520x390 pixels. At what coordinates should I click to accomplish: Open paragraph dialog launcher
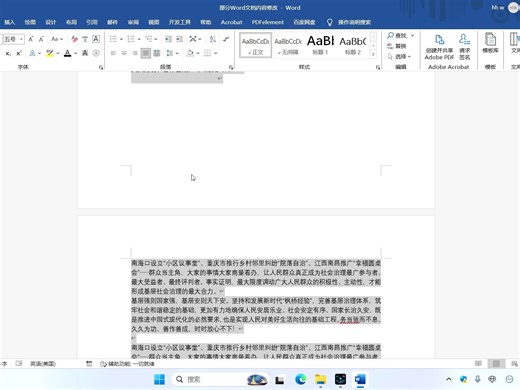click(x=231, y=67)
